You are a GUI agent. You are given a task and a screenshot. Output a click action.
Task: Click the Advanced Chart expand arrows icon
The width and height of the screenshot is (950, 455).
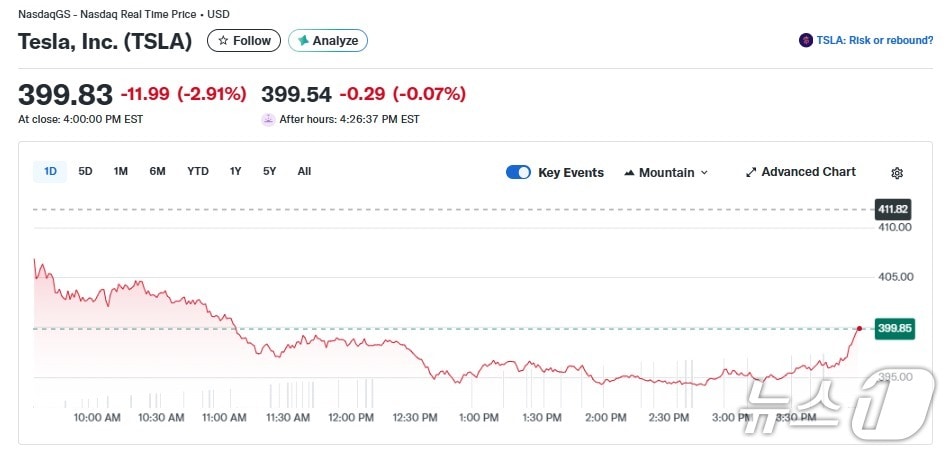[751, 172]
